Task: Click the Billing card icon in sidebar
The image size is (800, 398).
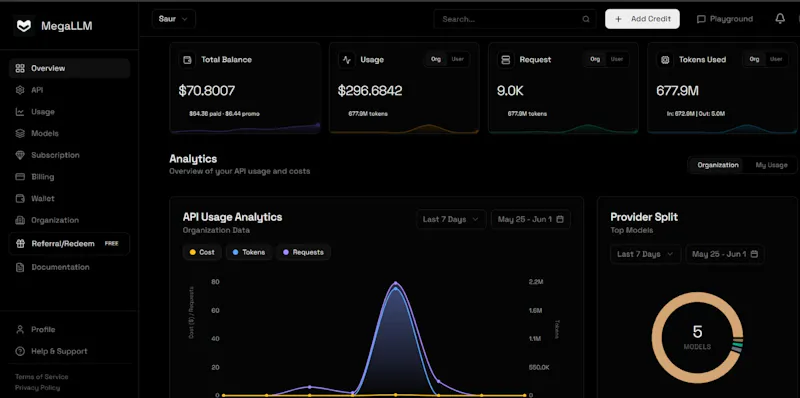Action: (x=20, y=177)
